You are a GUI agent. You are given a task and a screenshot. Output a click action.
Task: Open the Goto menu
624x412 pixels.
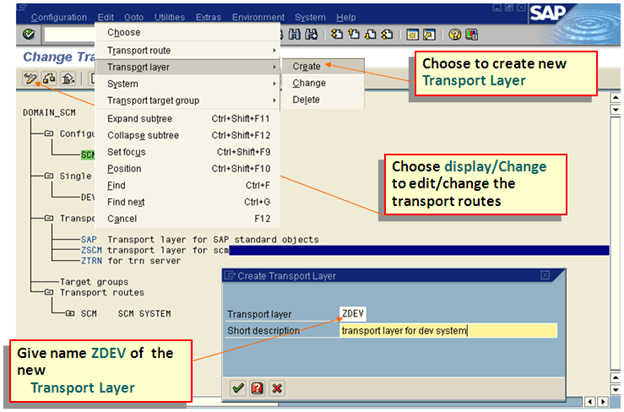pyautogui.click(x=134, y=18)
